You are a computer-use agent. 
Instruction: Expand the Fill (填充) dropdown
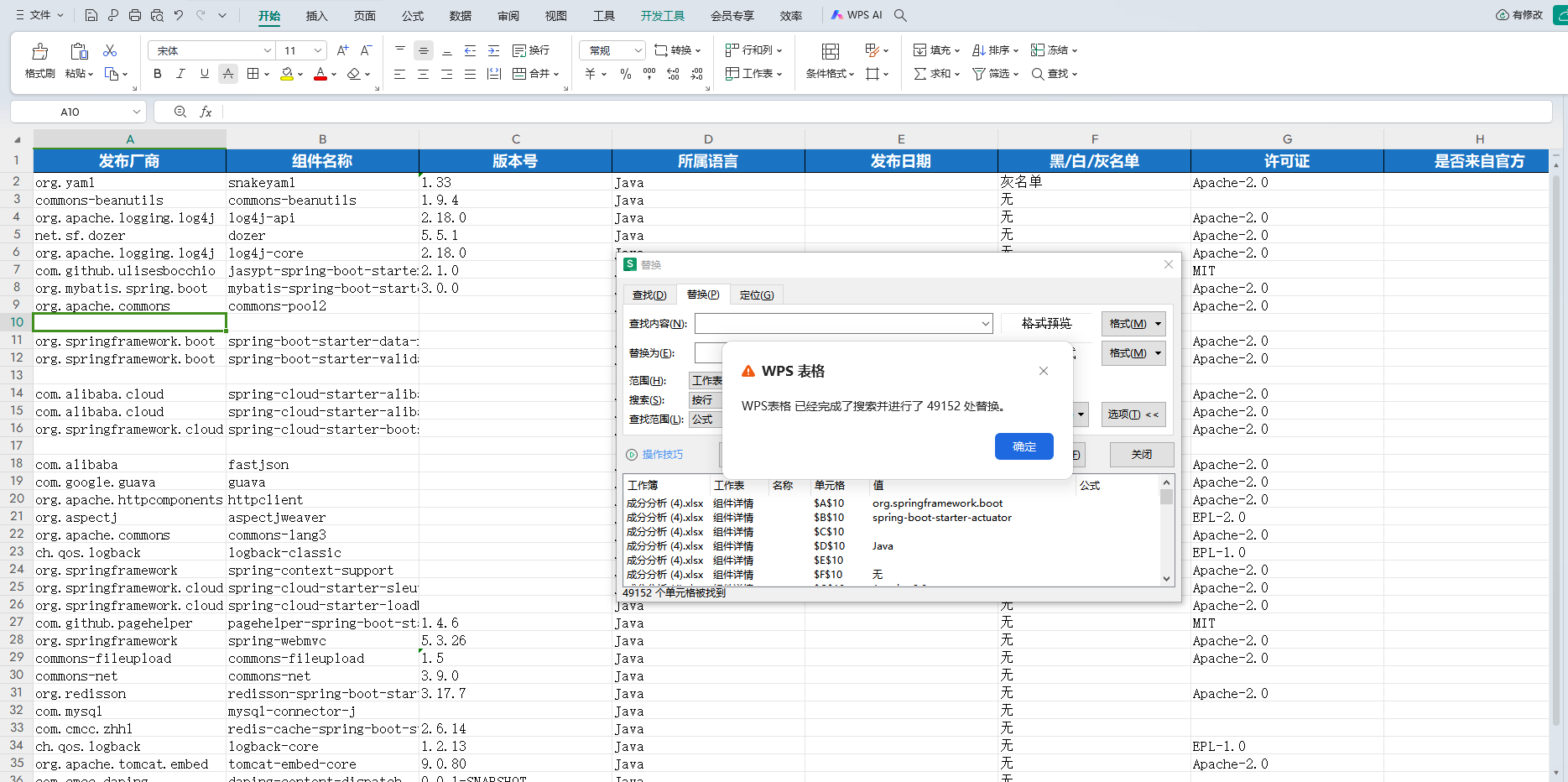957,50
